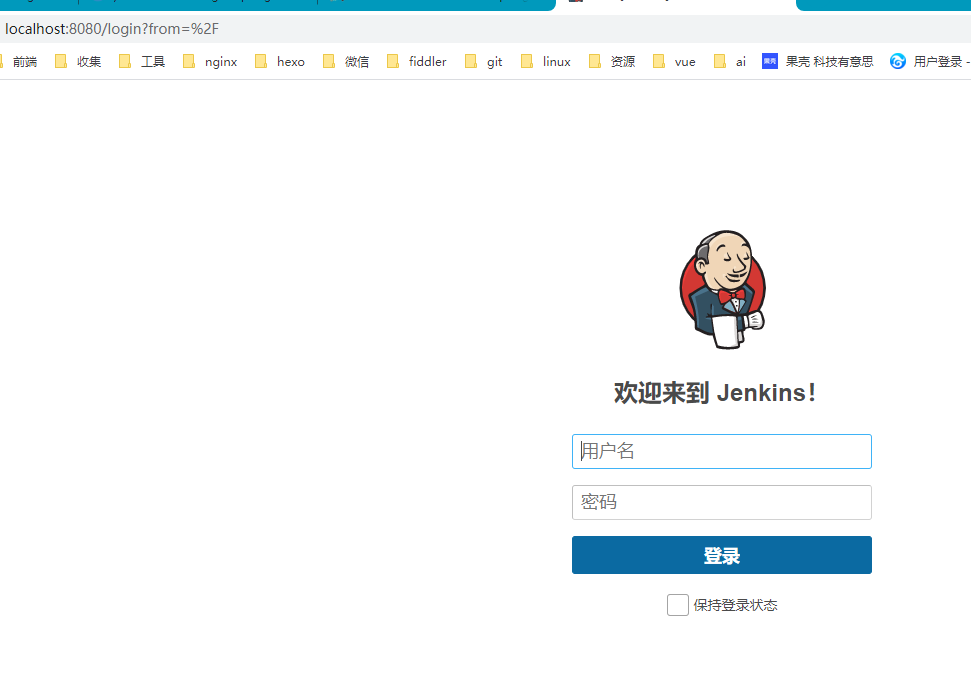Open the fiddler bookmark folder

(416, 61)
